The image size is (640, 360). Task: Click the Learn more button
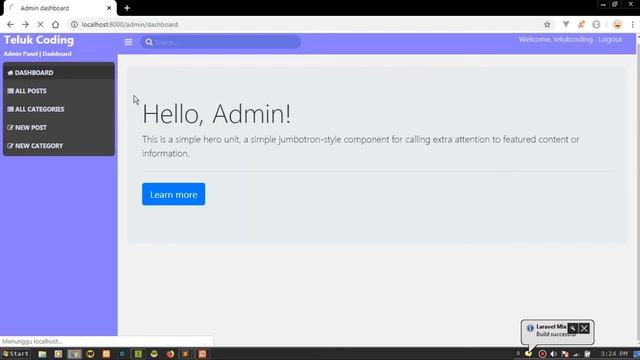click(173, 194)
